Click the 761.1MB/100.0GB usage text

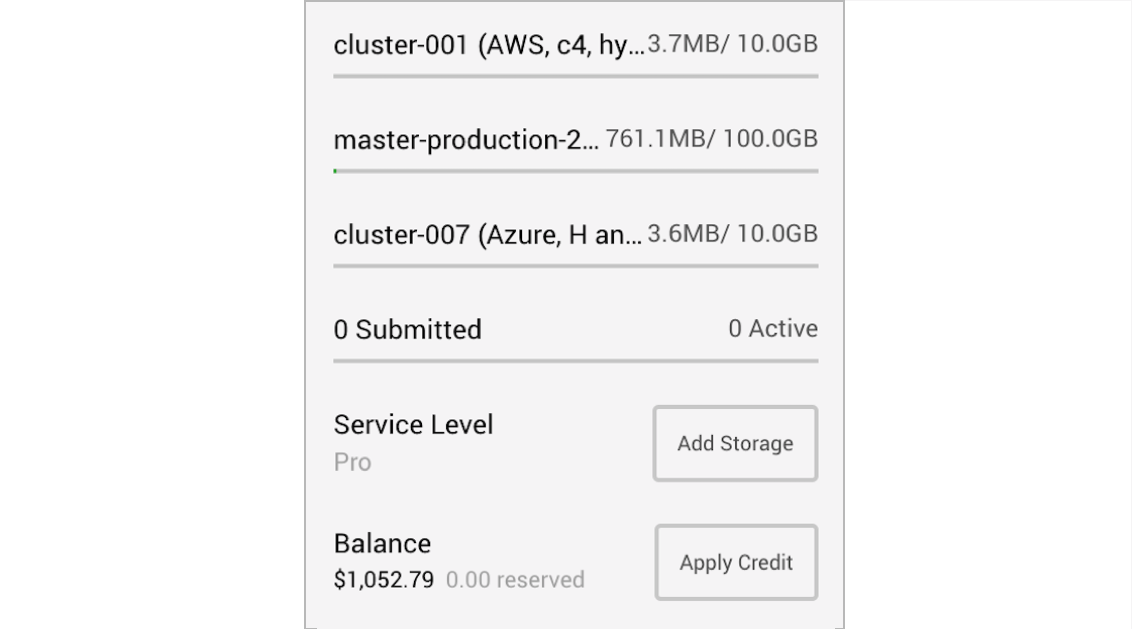[x=712, y=139]
